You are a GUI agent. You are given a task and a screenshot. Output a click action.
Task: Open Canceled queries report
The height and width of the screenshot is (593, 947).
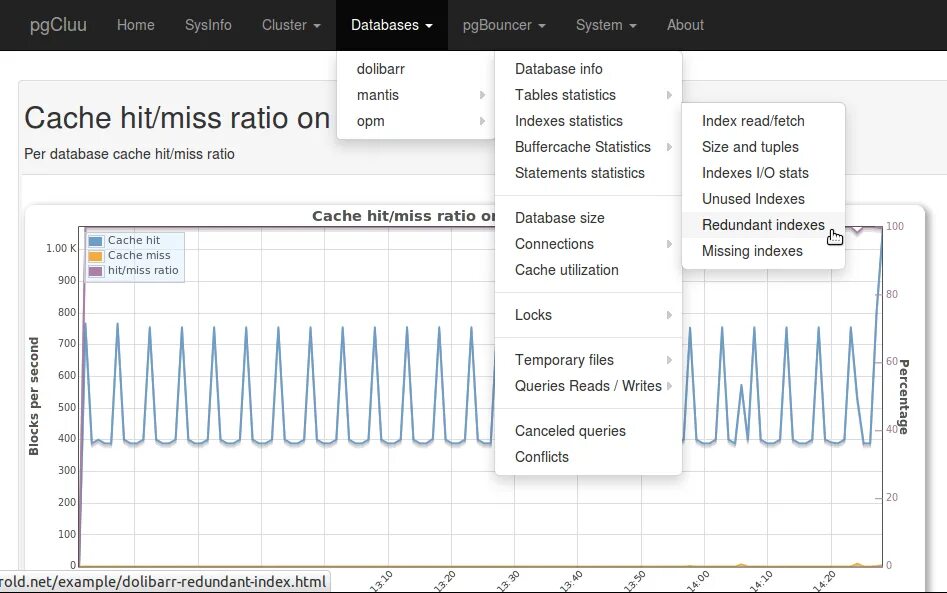point(588,431)
